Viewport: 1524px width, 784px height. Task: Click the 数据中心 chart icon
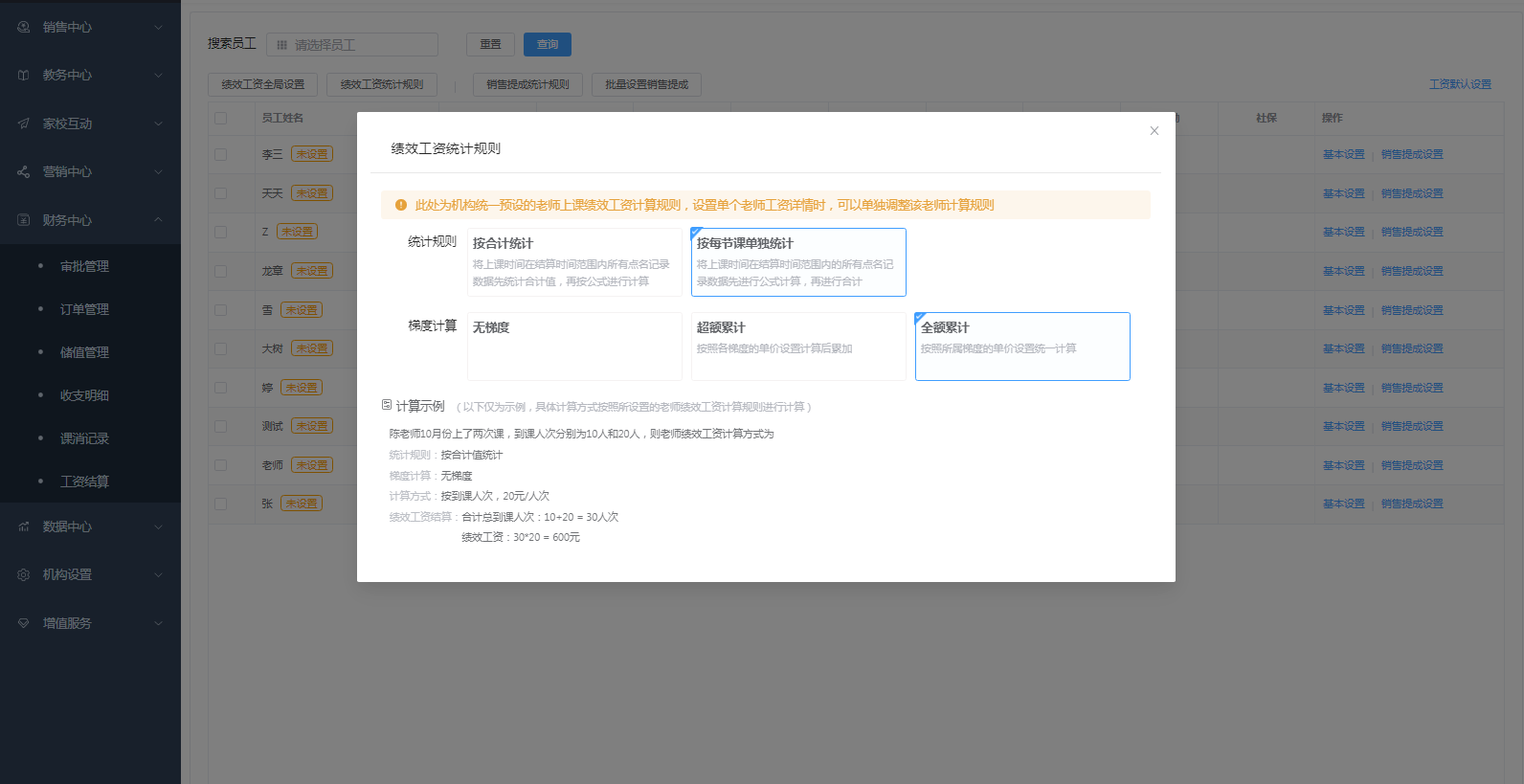point(24,526)
